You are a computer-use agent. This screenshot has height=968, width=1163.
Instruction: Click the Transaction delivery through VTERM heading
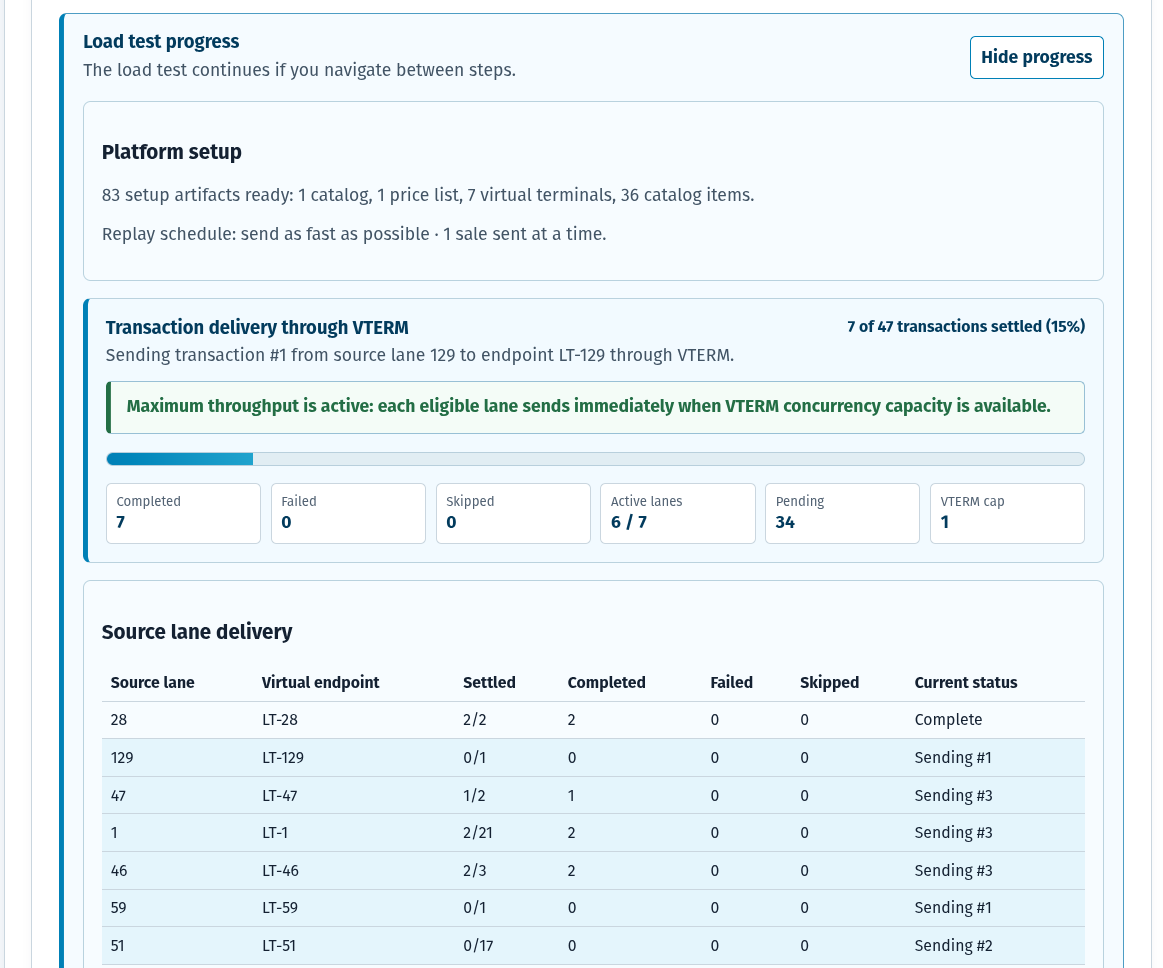[257, 327]
